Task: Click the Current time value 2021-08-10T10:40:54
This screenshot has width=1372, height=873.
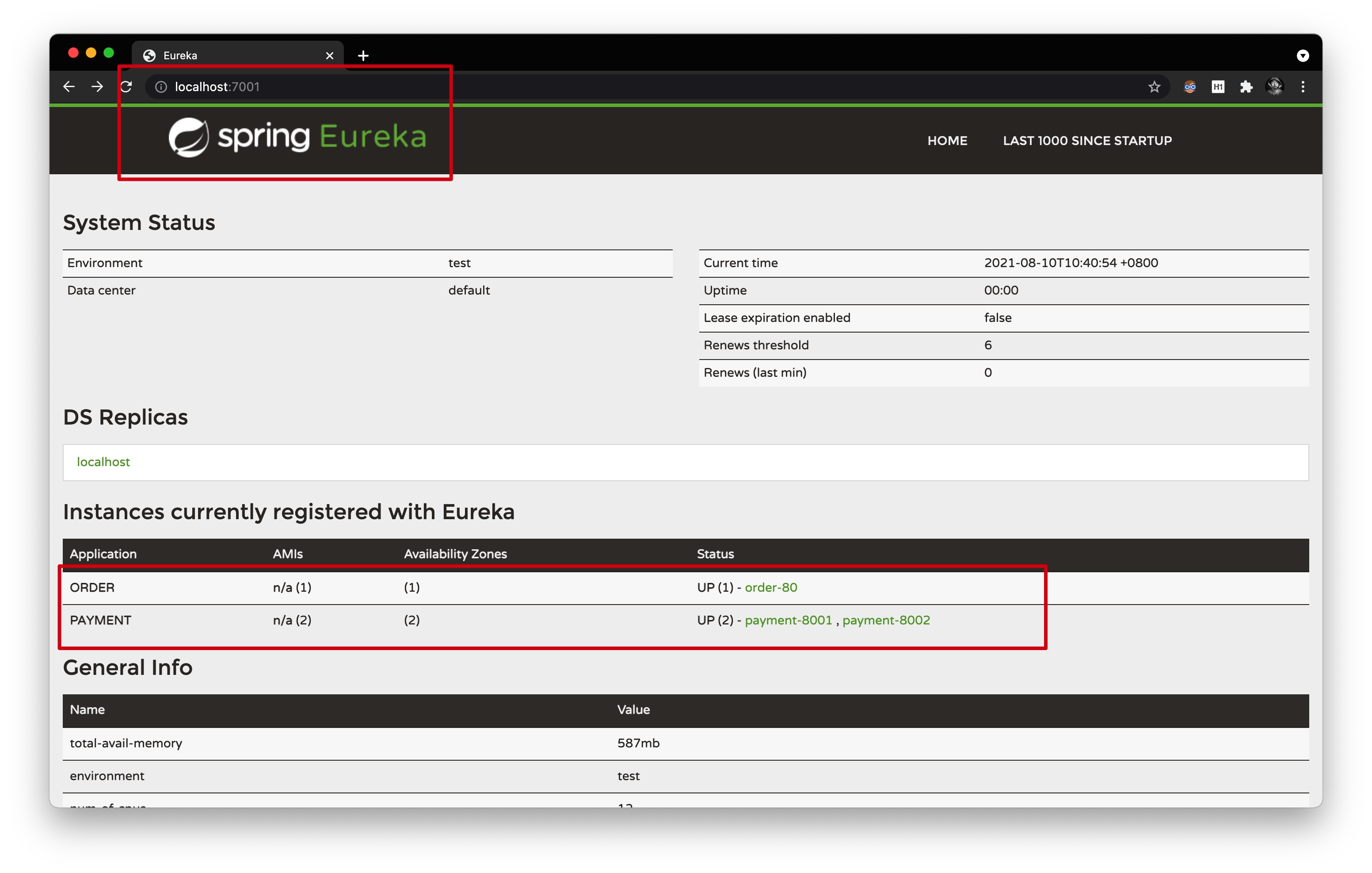Action: (1071, 263)
